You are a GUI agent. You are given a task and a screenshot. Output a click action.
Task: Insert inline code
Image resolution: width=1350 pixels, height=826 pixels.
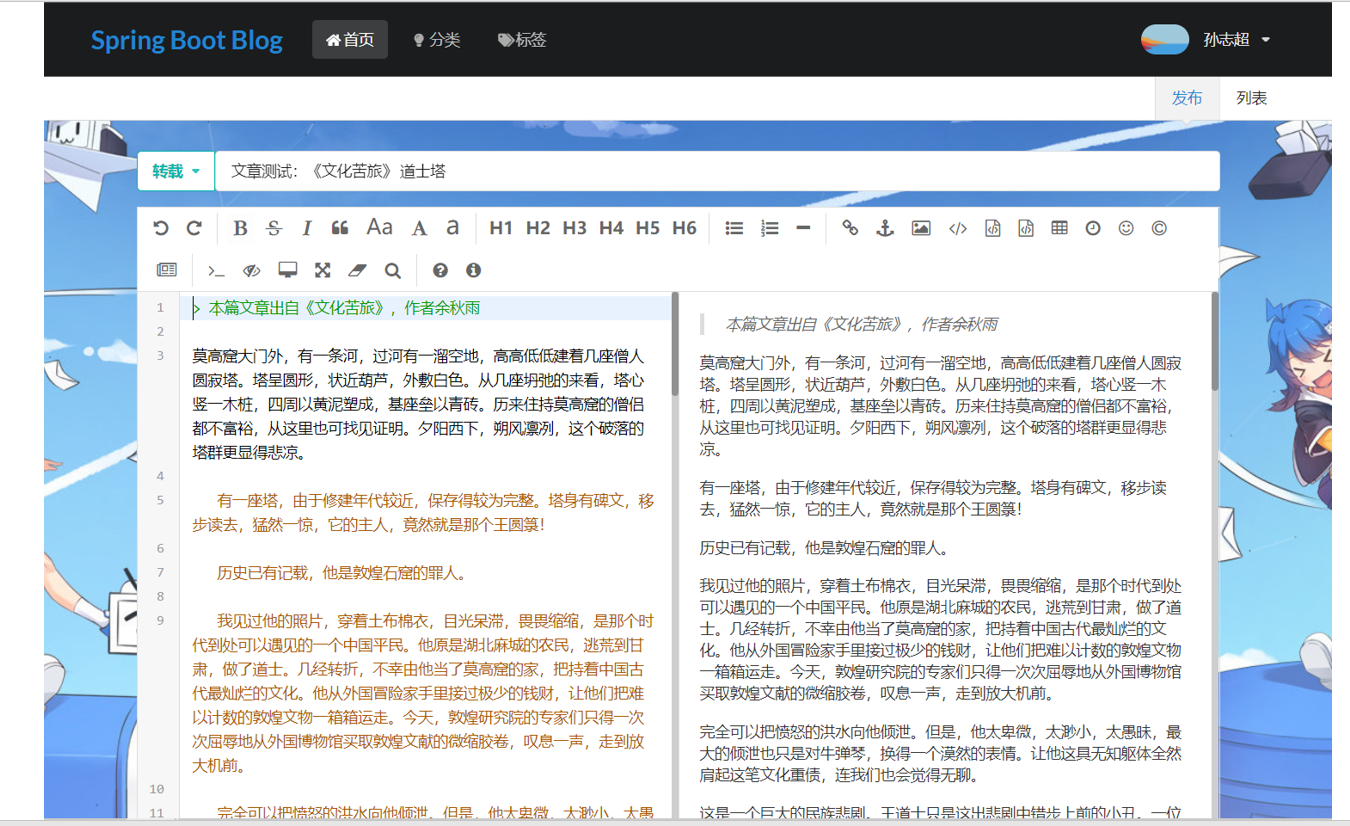958,228
